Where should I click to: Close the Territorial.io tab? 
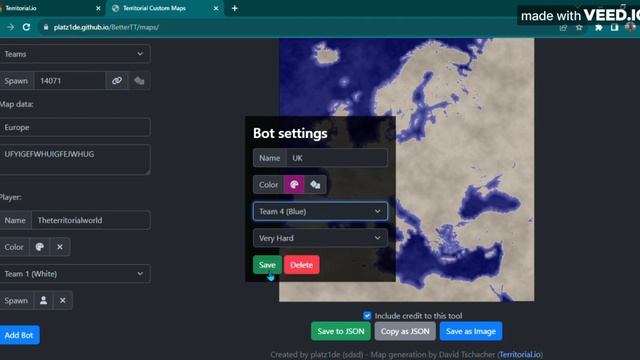98,8
